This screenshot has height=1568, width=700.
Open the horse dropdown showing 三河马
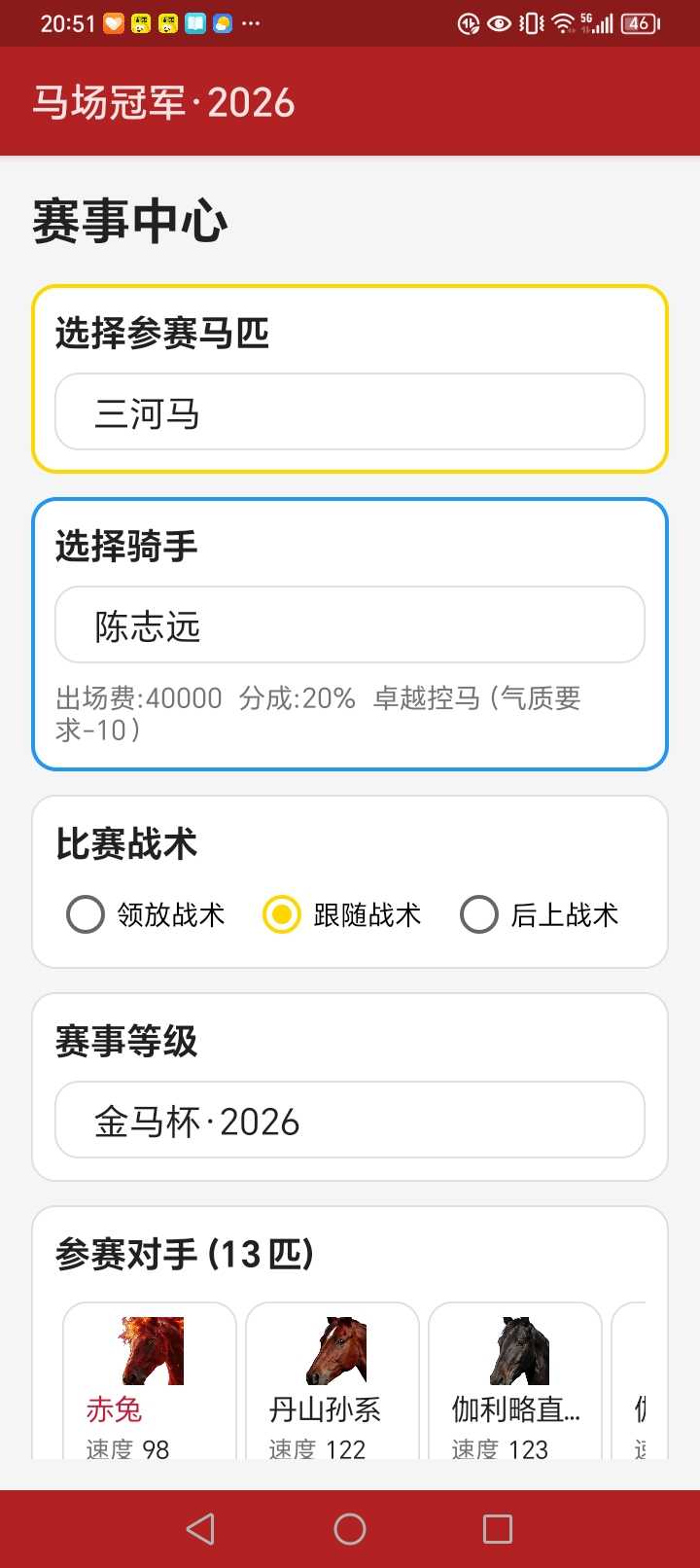350,412
